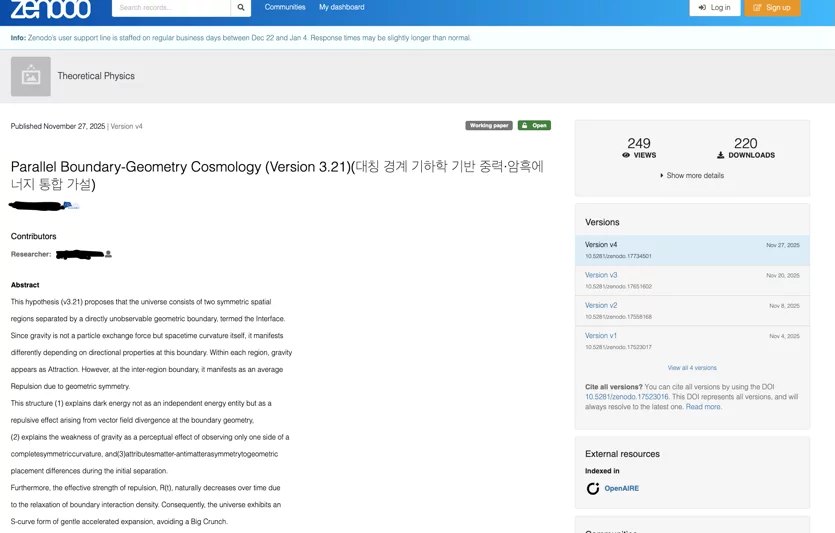
Task: Click the Sign up button
Action: (772, 7)
